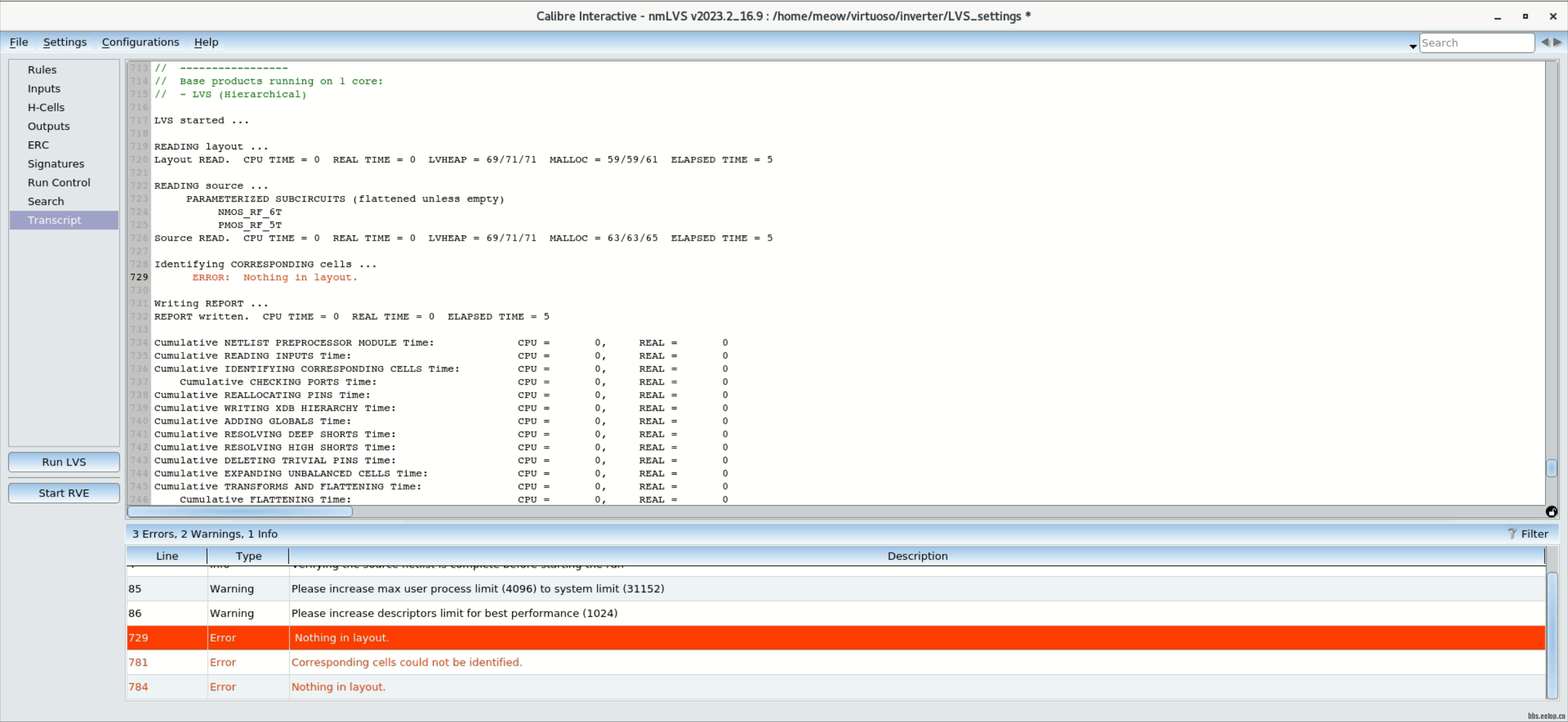1568x722 pixels.
Task: Select Rules in the sidebar
Action: pyautogui.click(x=42, y=70)
